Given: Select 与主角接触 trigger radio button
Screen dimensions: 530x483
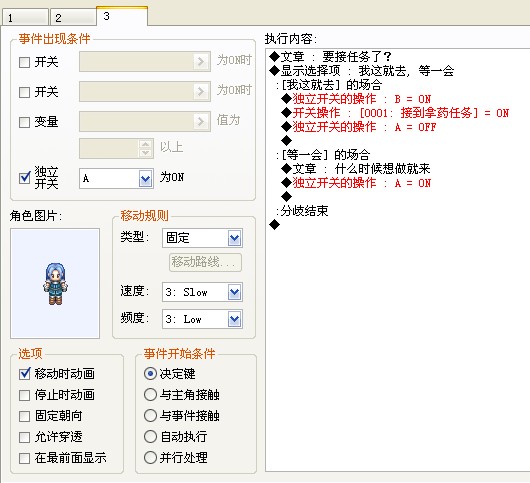Looking at the screenshot, I should coord(150,395).
